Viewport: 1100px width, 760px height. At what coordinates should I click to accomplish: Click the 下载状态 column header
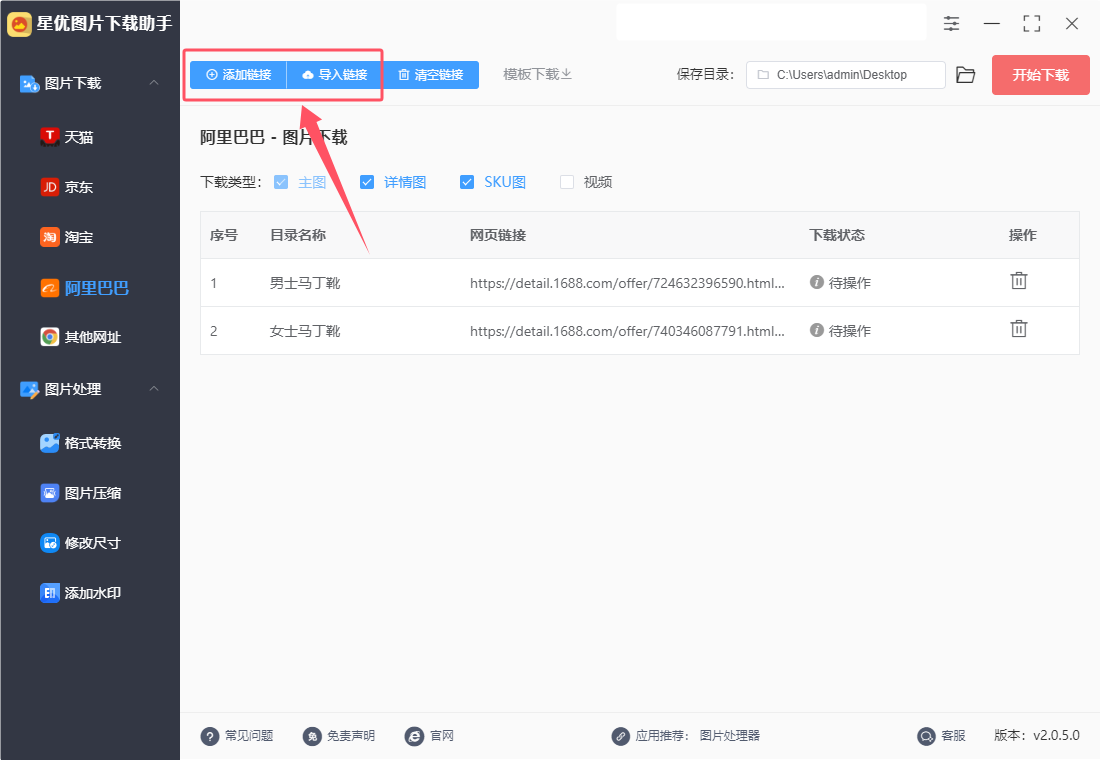click(837, 235)
